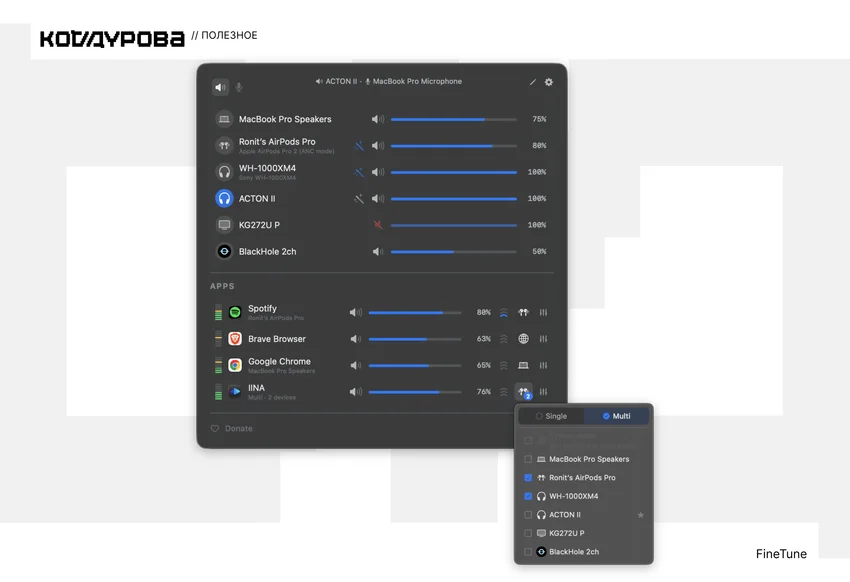Select the WH-1000XM4 headphones device icon

(224, 172)
